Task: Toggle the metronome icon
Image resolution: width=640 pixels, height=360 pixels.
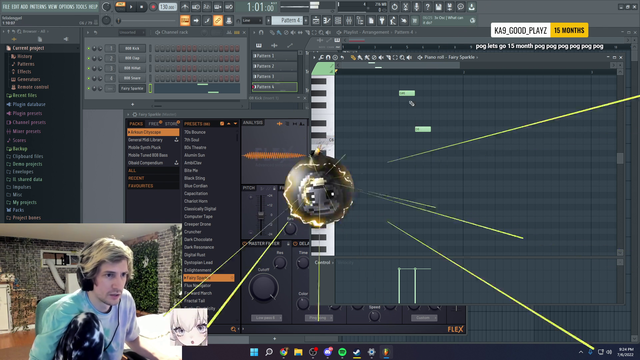Action: coord(185,7)
